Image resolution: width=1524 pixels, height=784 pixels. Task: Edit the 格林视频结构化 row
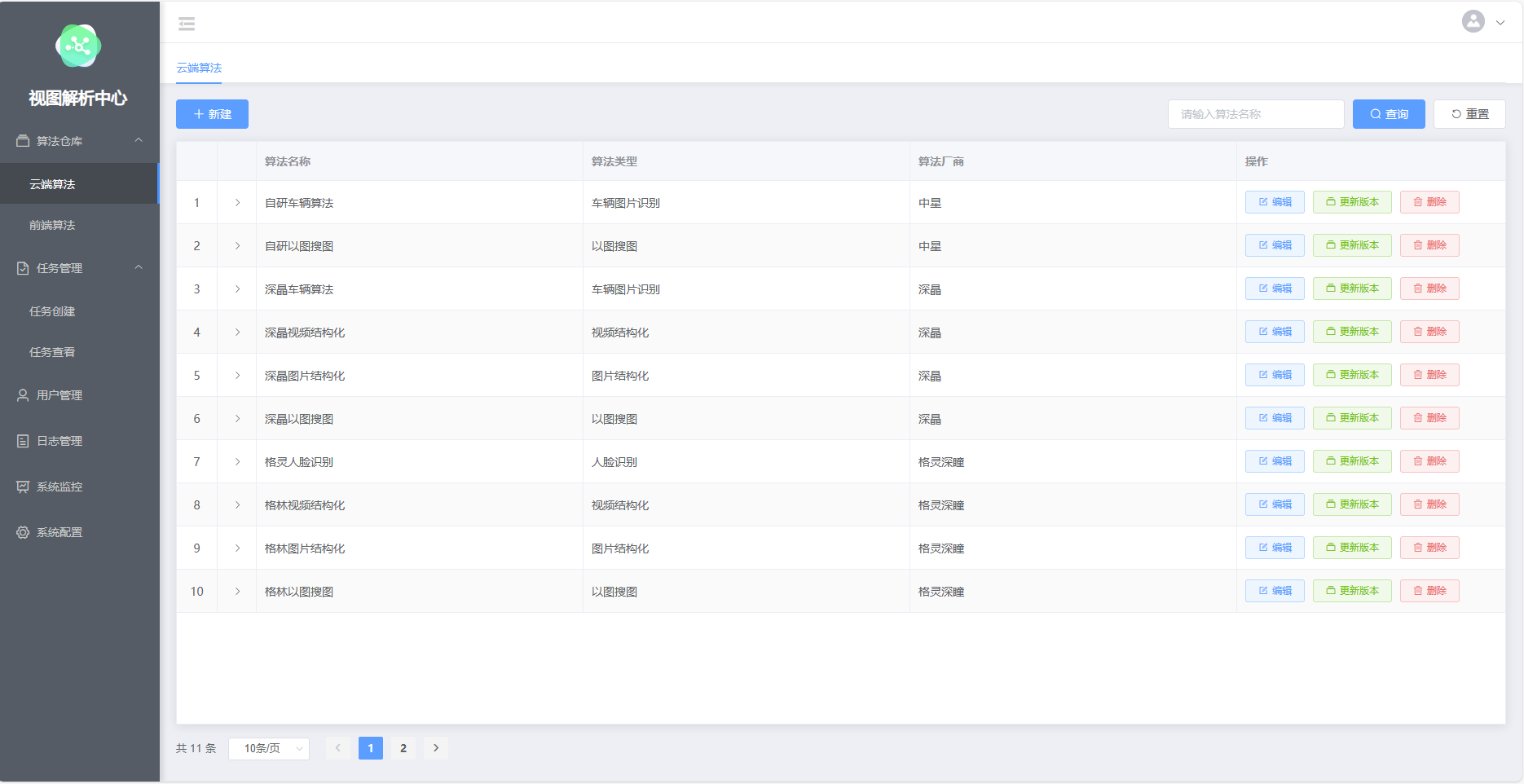pyautogui.click(x=1275, y=504)
